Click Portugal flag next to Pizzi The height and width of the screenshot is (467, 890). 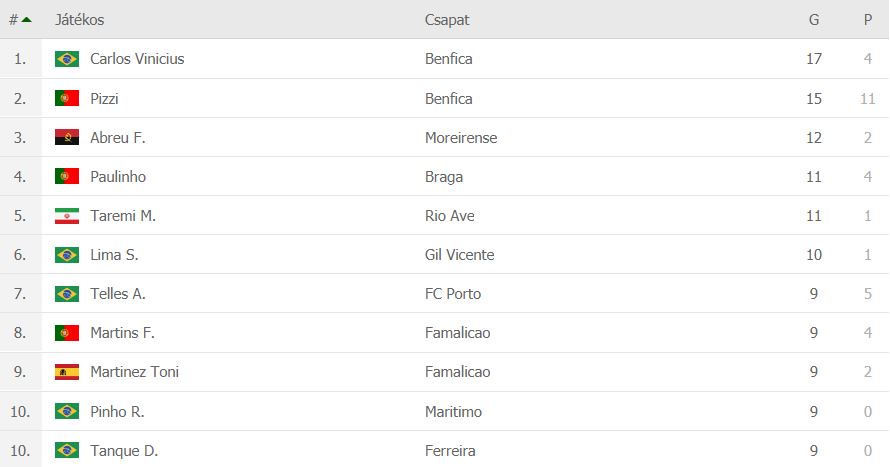67,98
